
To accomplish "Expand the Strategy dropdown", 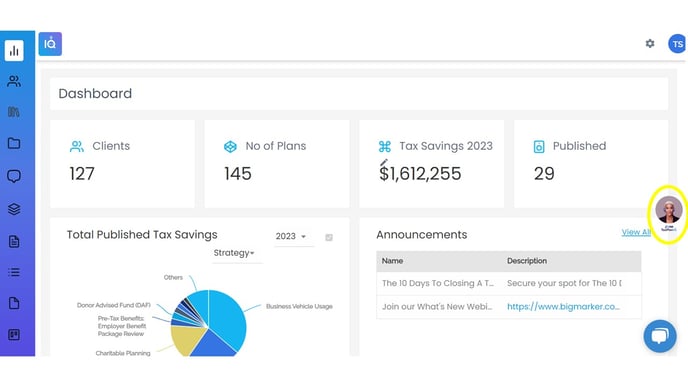I will point(234,253).
